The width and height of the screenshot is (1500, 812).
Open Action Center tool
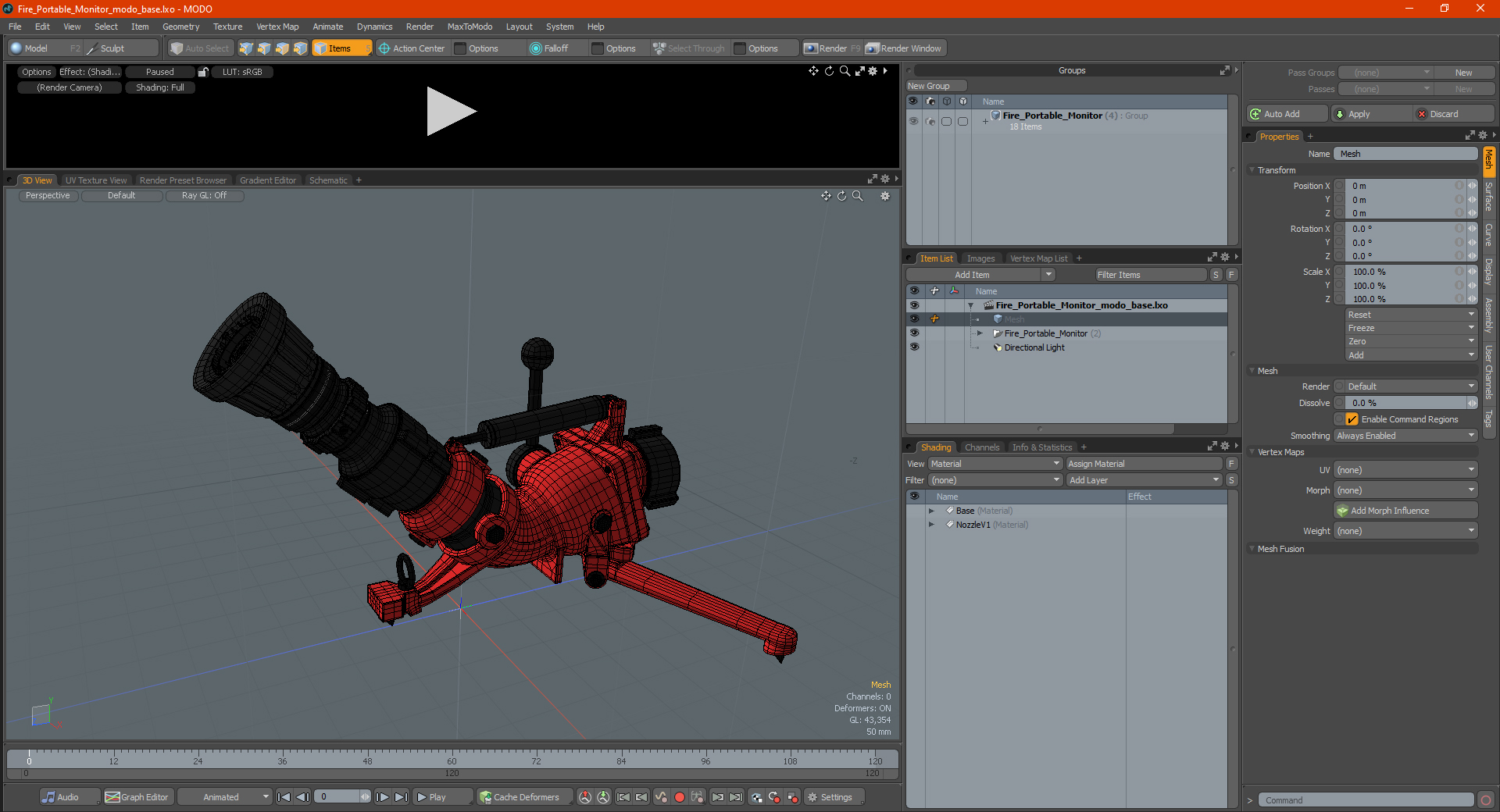[412, 48]
